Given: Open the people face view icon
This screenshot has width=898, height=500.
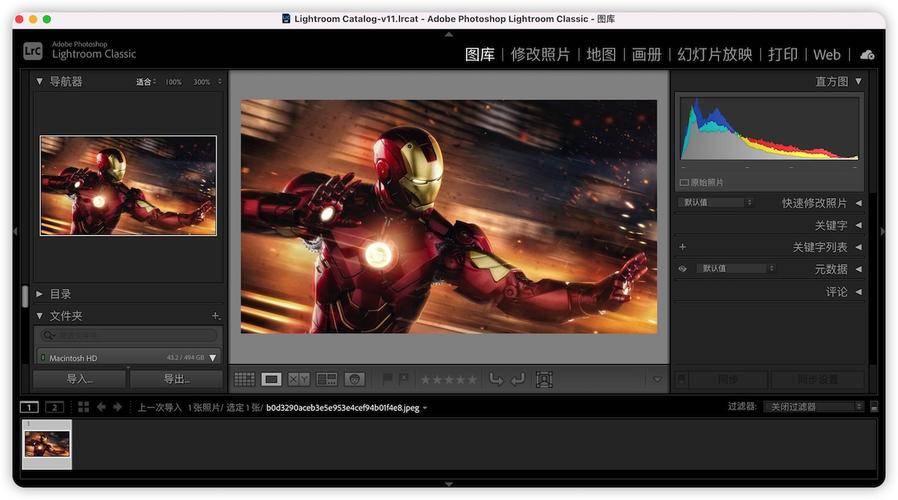Looking at the screenshot, I should pyautogui.click(x=355, y=379).
